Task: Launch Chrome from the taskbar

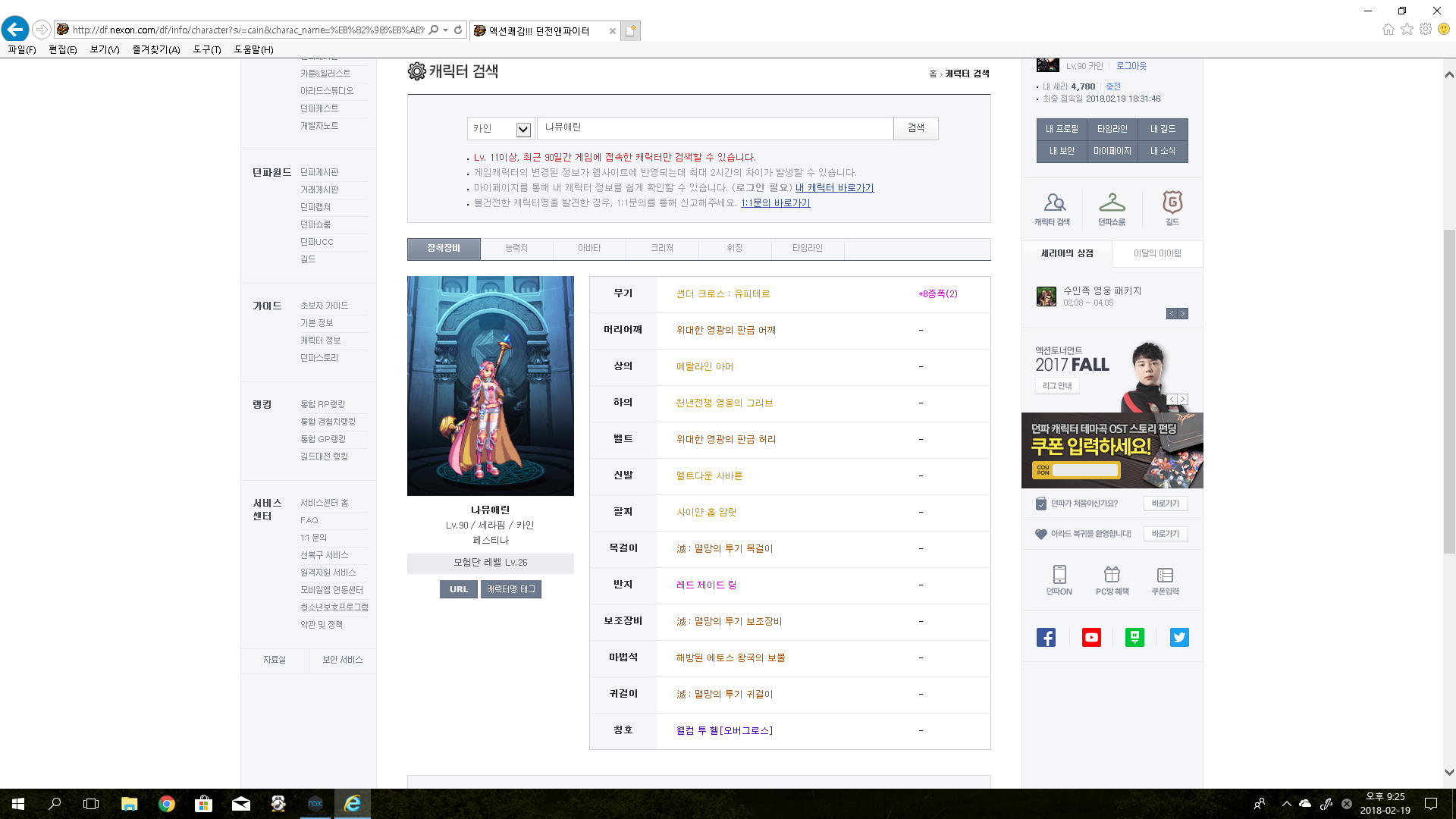Action: 166,804
